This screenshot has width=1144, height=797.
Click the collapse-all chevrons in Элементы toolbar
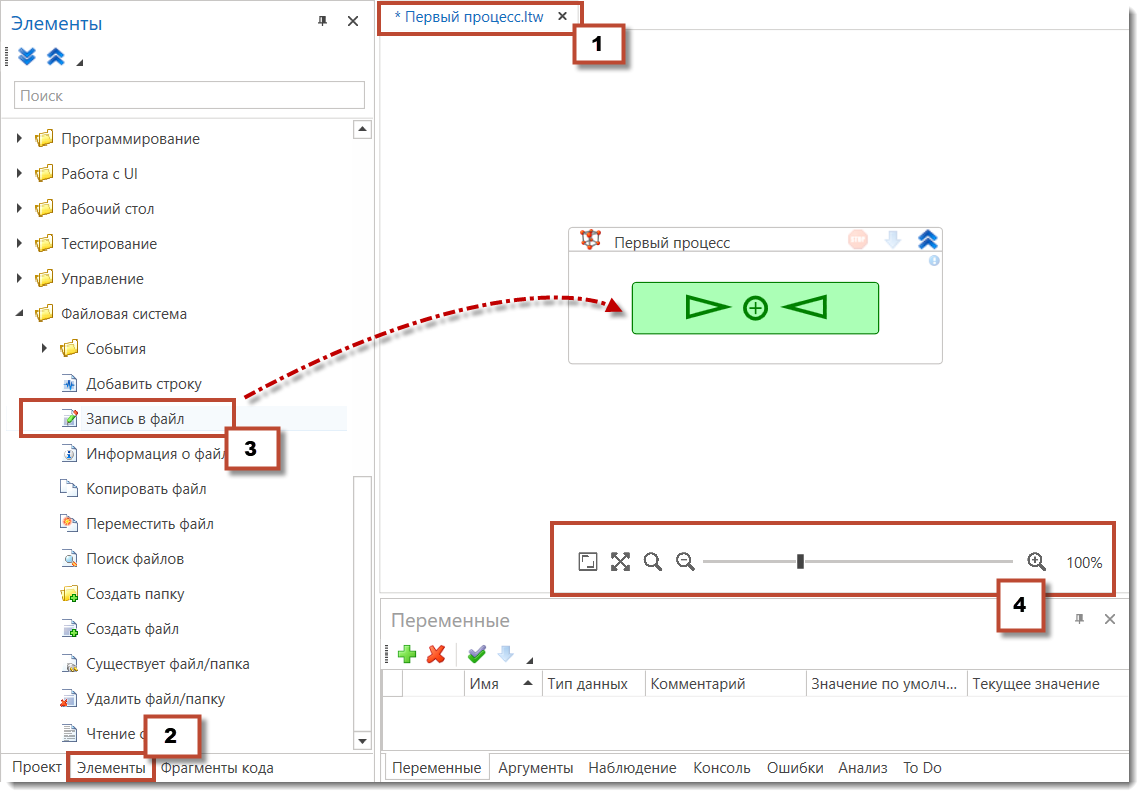(x=55, y=56)
